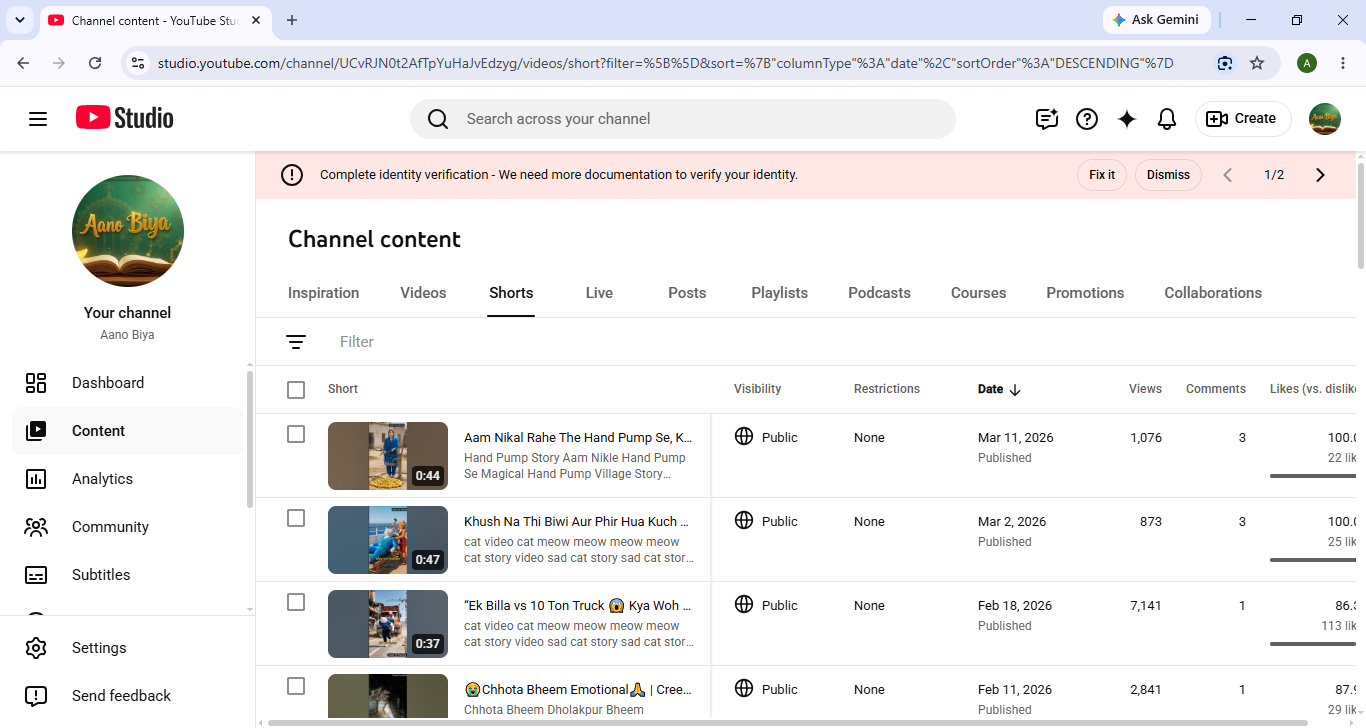The width and height of the screenshot is (1366, 728).
Task: Click the Fix it button
Action: pos(1102,175)
